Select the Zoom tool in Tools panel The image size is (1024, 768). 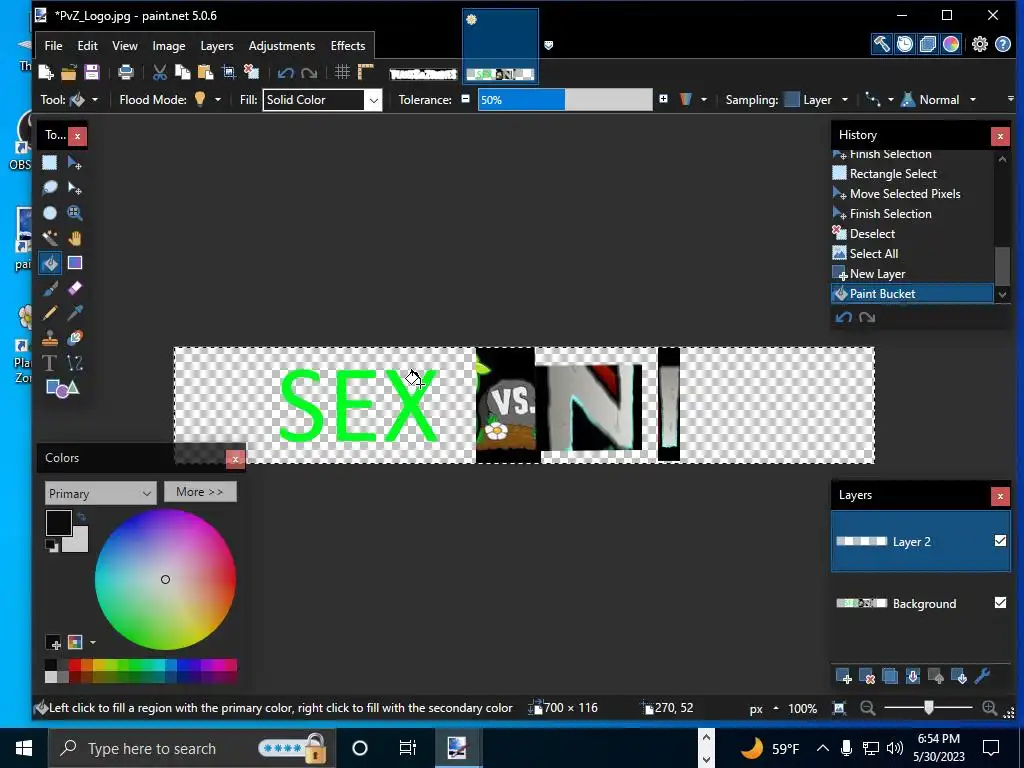pos(74,213)
